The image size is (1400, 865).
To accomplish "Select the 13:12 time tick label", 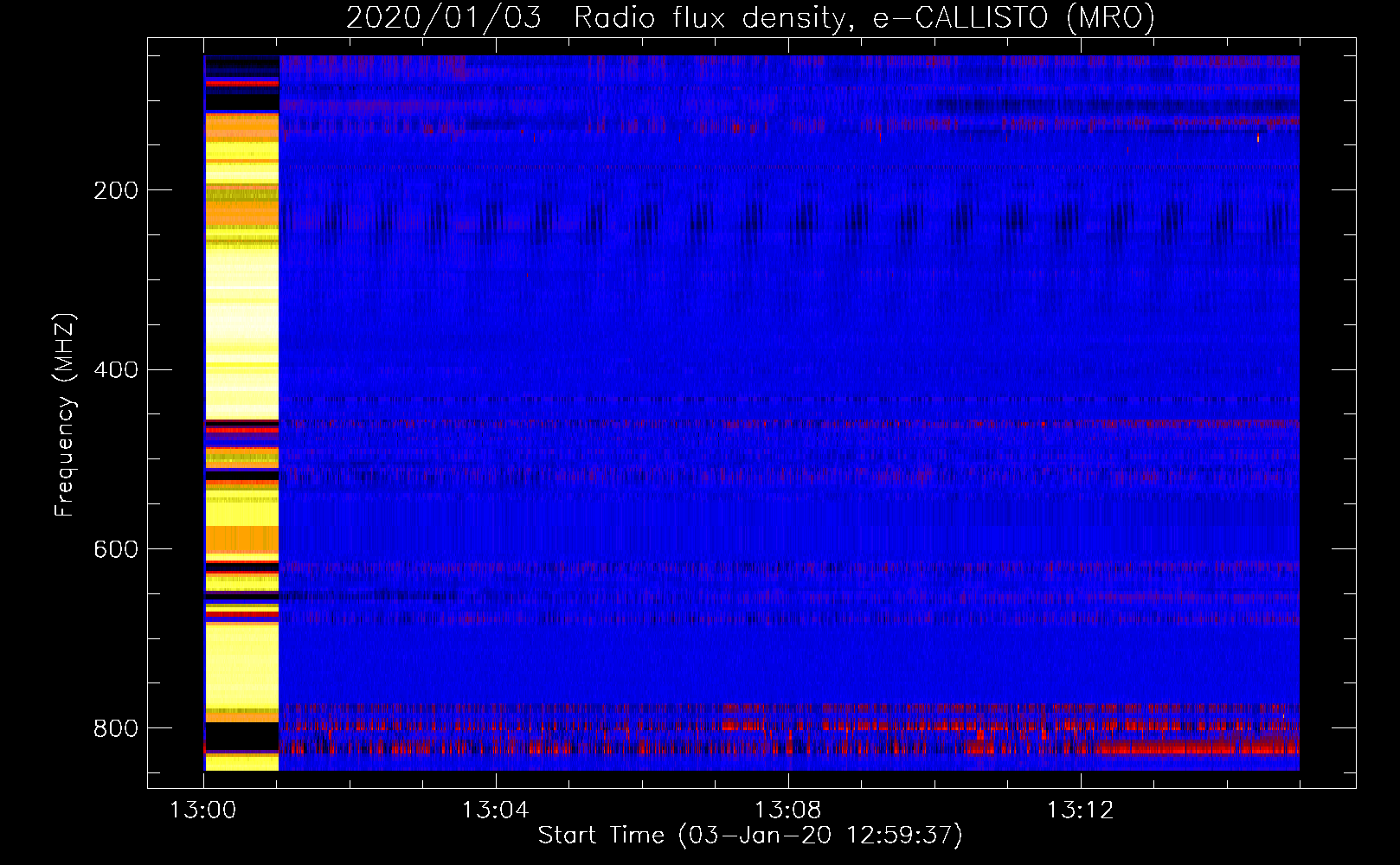I will pyautogui.click(x=1080, y=811).
